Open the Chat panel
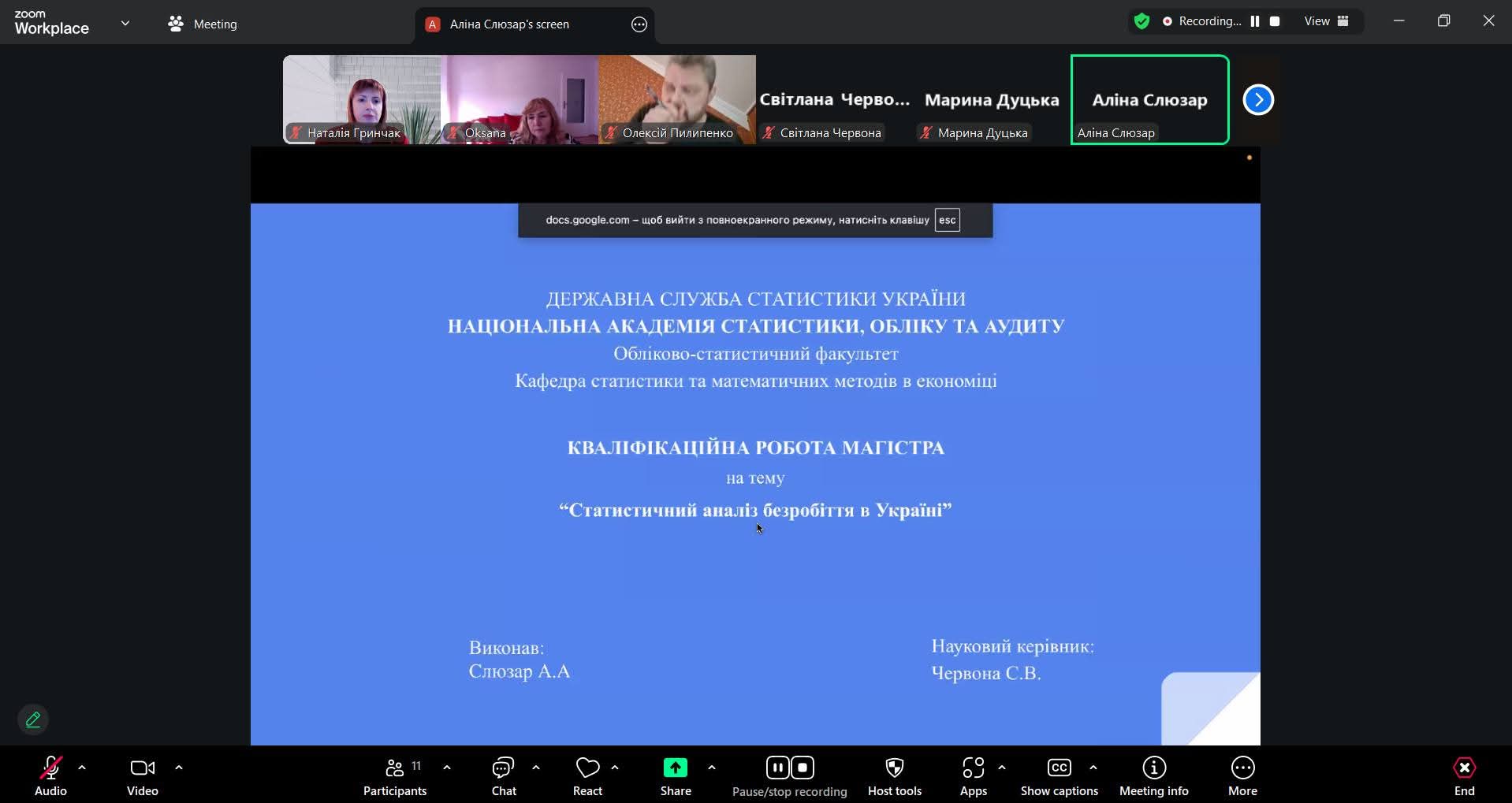1512x803 pixels. 503,776
